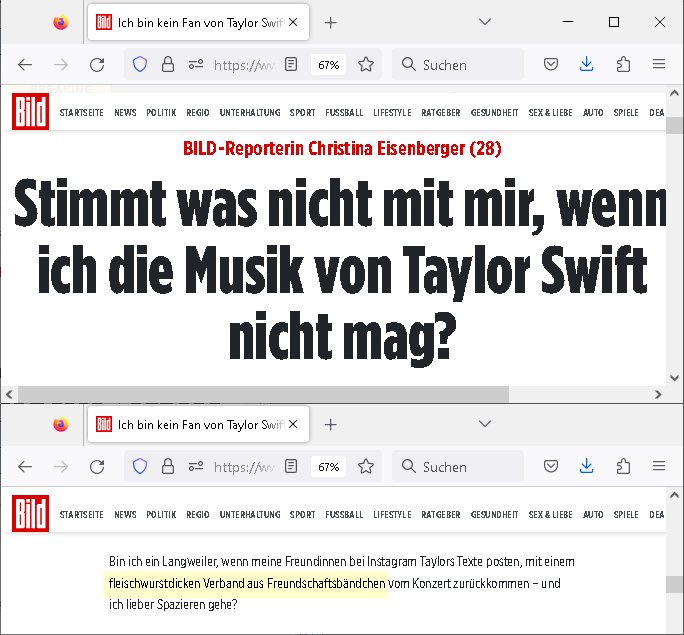
Task: Open POLITIK in upper Bild navigation
Action: pos(161,113)
